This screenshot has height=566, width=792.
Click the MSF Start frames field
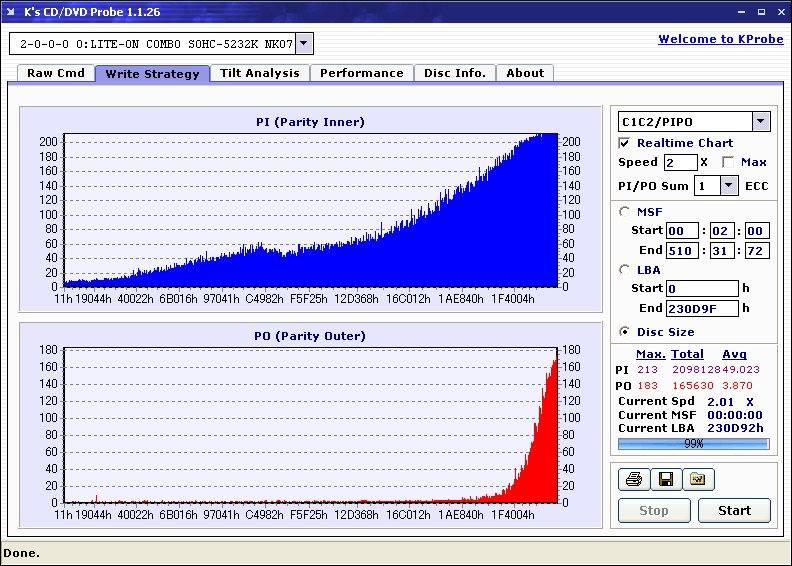pos(757,231)
